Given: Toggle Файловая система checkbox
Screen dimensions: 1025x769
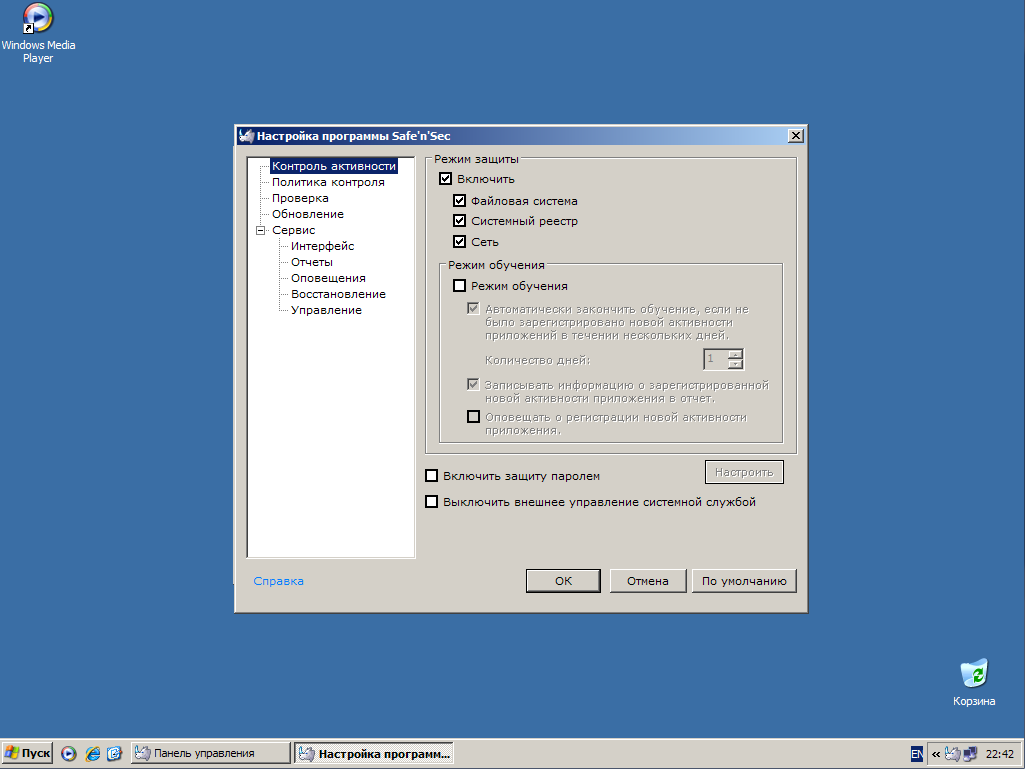Looking at the screenshot, I should 460,201.
